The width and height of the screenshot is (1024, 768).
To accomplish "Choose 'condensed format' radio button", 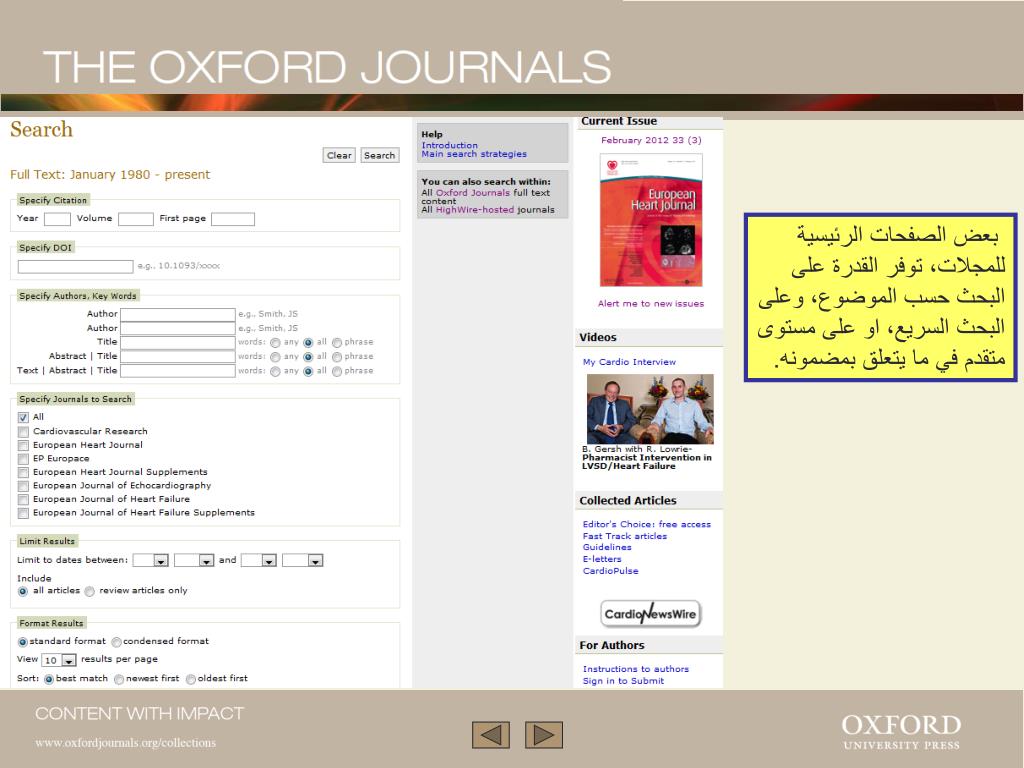I will (x=116, y=642).
